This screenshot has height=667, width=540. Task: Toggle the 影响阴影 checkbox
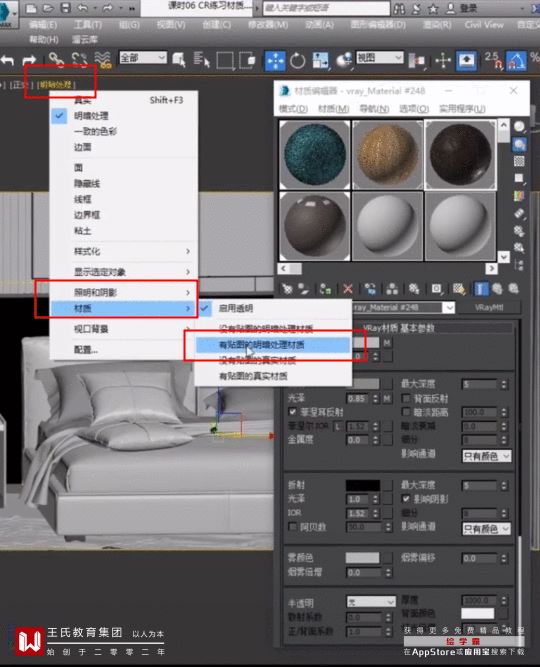tap(406, 499)
